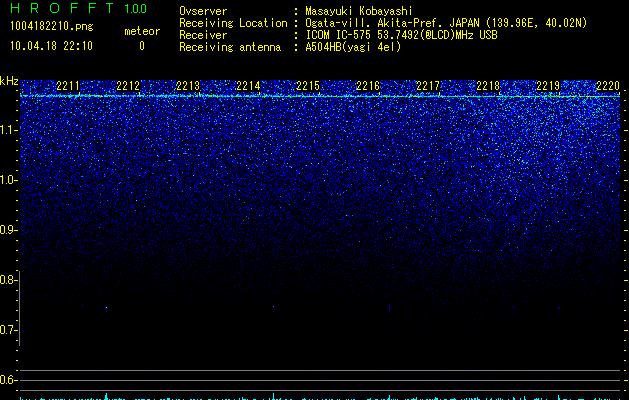Click the 2218 time marker

point(488,86)
